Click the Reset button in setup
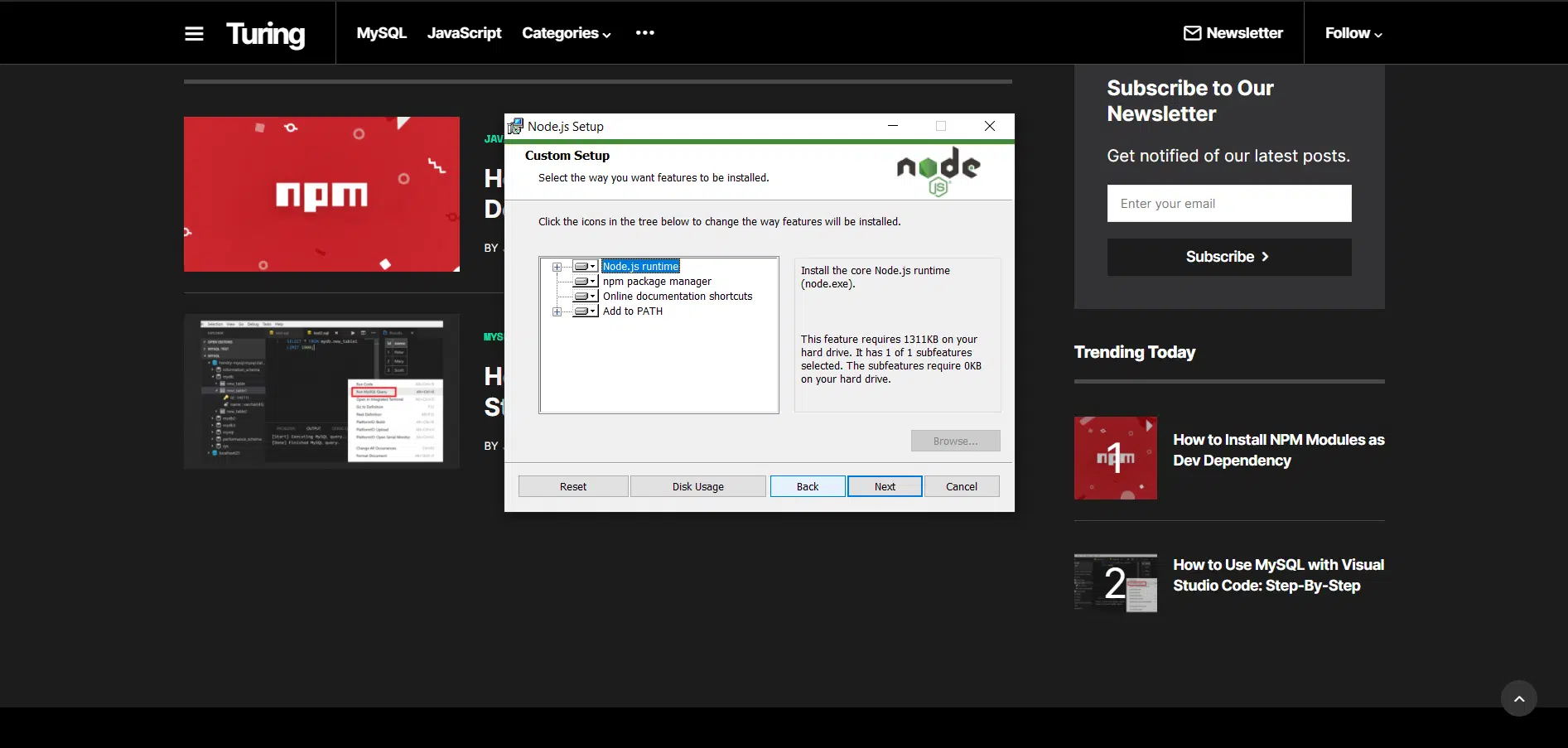The image size is (1568, 748). tap(573, 486)
